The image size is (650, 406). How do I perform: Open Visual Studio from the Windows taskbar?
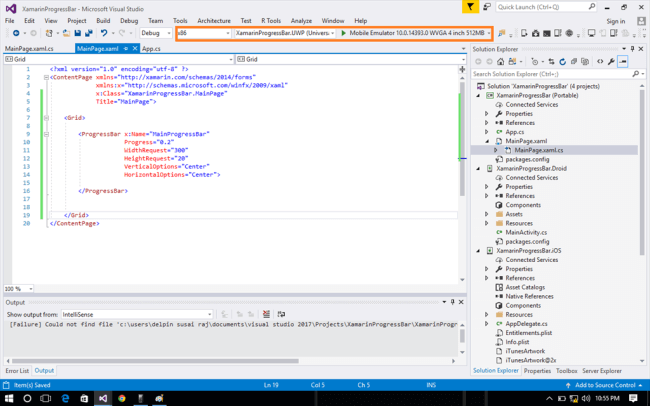tap(102, 398)
